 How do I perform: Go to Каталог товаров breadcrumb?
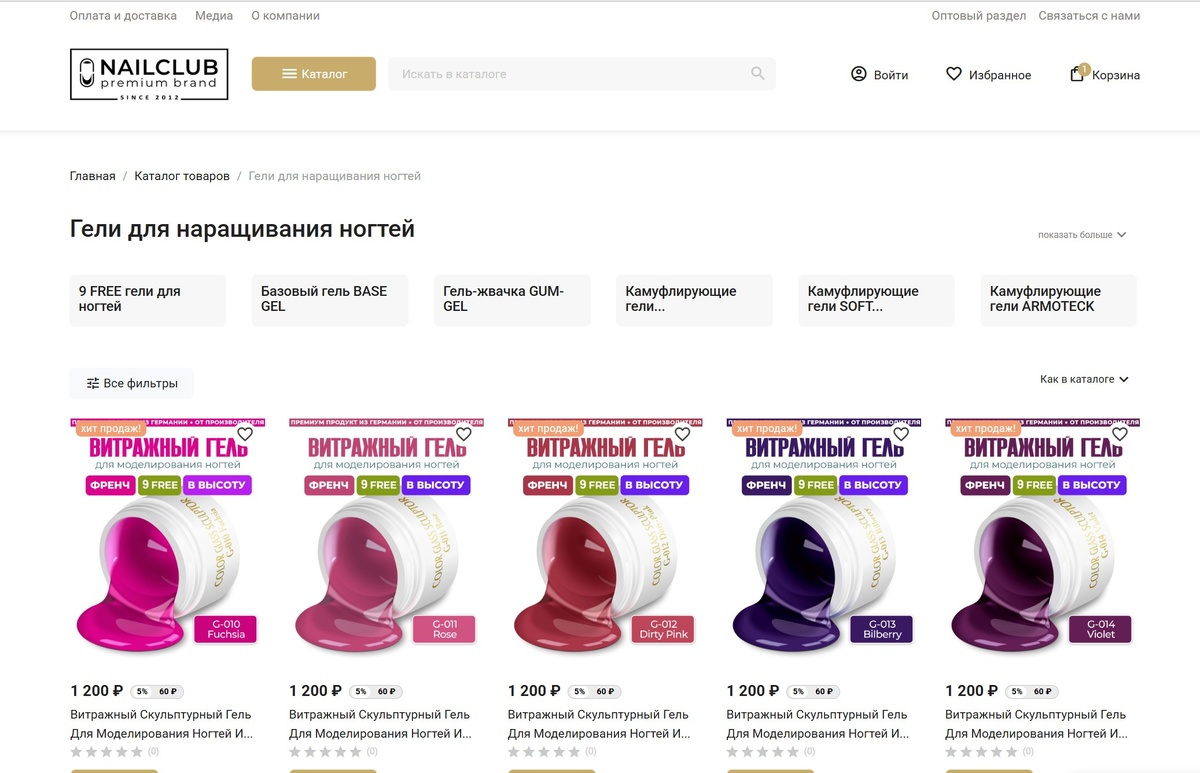(x=182, y=176)
